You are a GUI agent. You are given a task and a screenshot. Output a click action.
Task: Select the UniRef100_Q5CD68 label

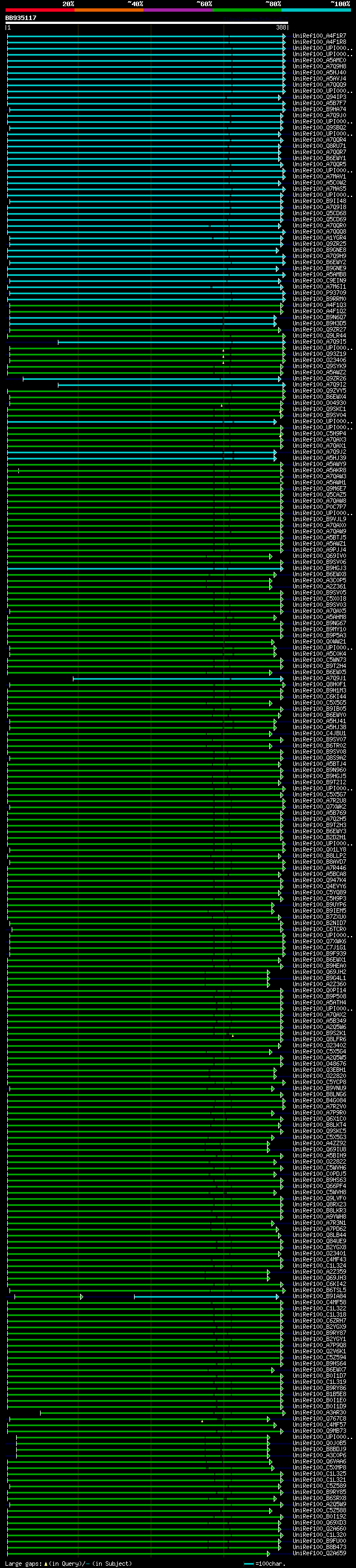pos(319,213)
